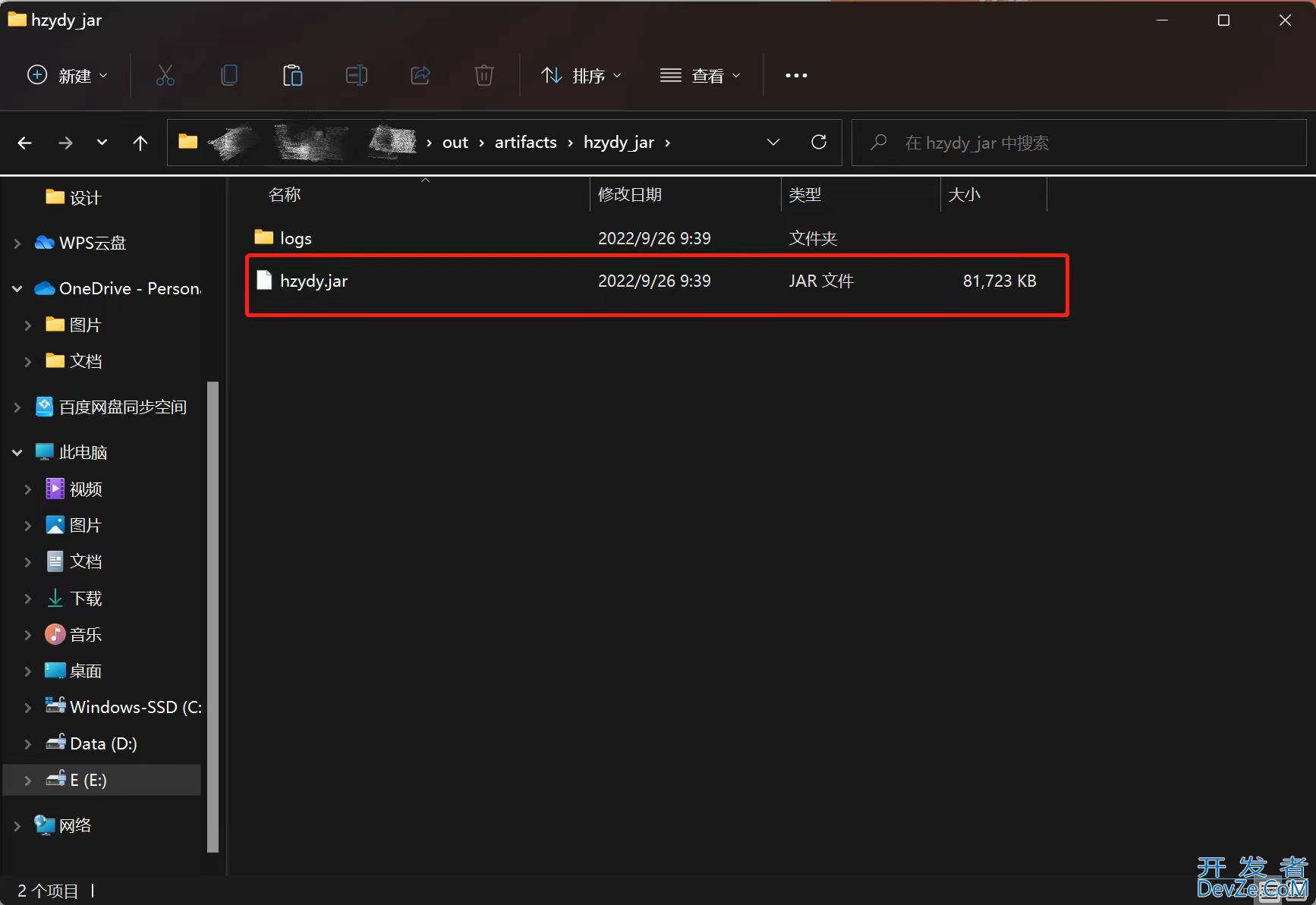Sort by Size (大小) column header
The image size is (1316, 905).
tap(964, 195)
